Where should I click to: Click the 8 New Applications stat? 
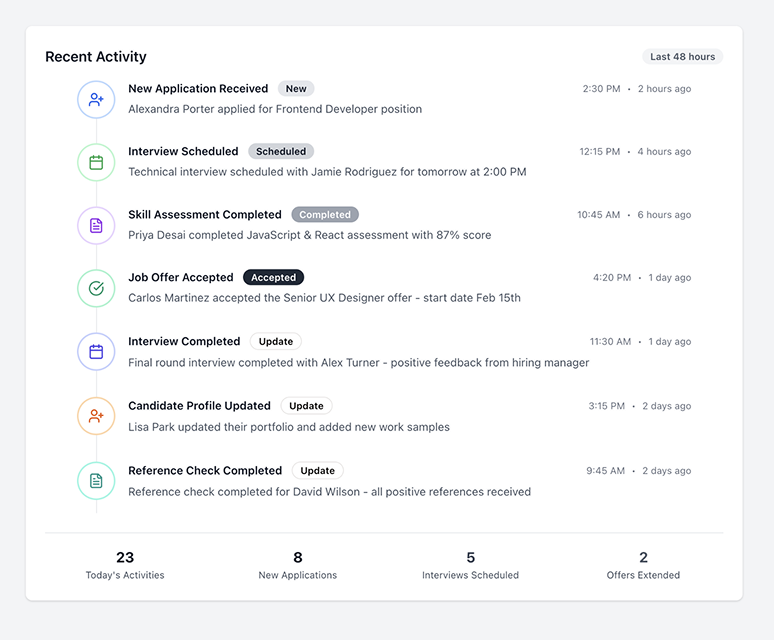(x=298, y=565)
